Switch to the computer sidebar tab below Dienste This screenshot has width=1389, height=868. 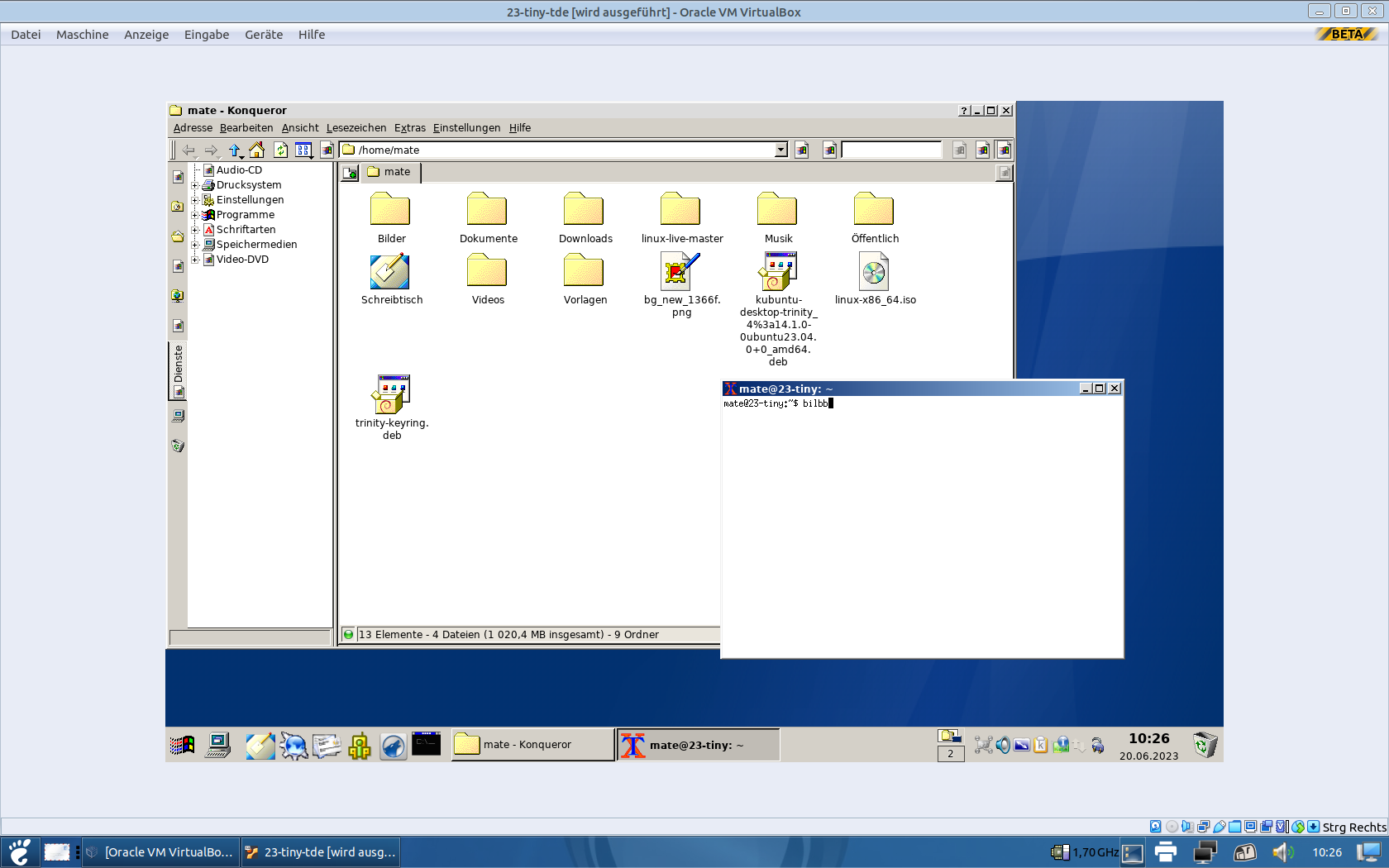pos(178,416)
